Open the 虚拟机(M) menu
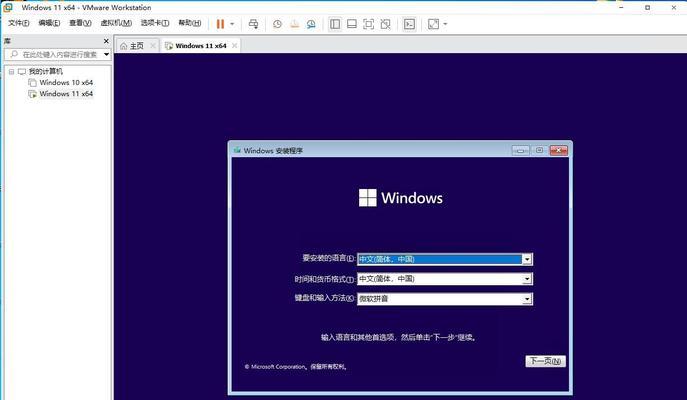The height and width of the screenshot is (400, 687). (x=116, y=23)
